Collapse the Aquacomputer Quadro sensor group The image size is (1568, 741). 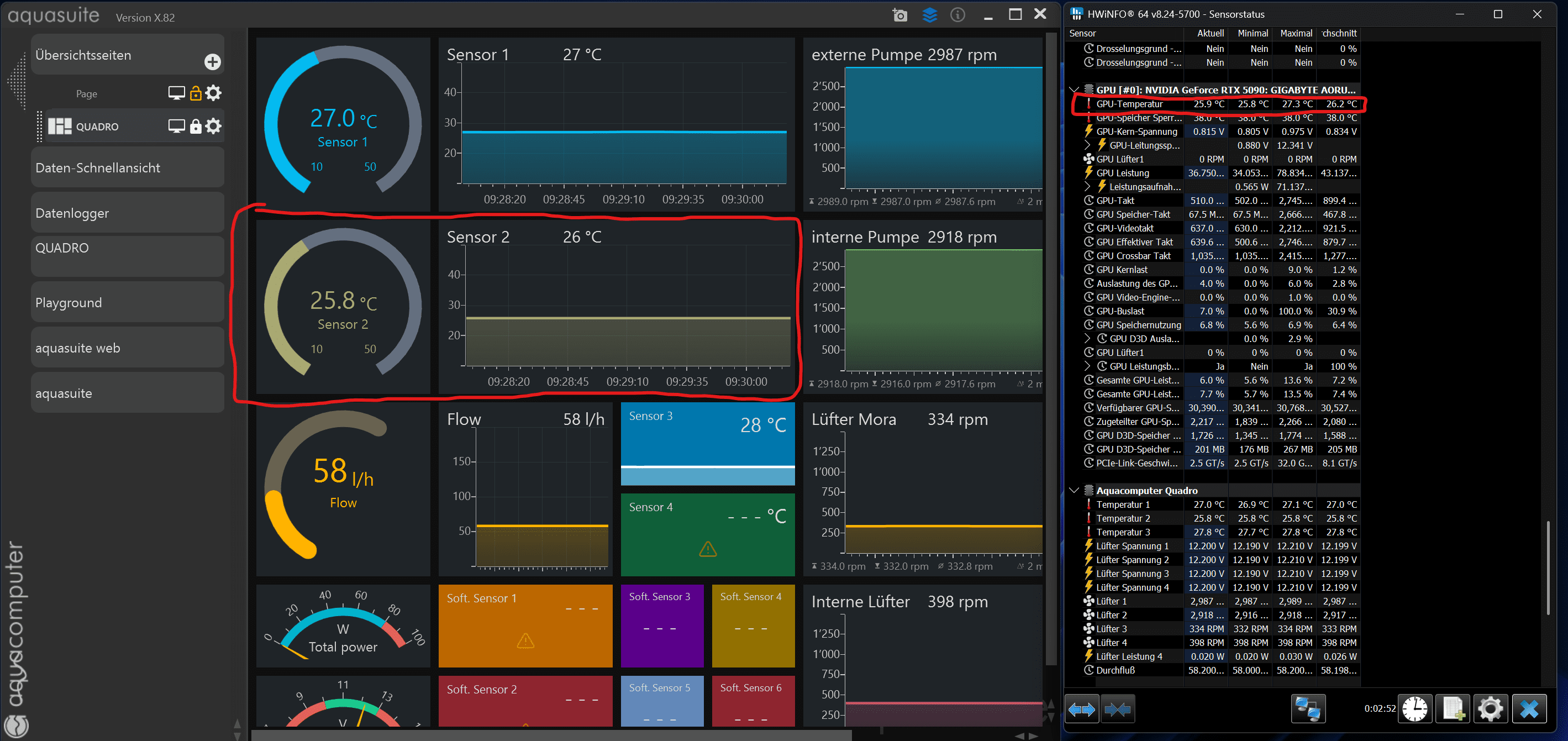[1074, 491]
